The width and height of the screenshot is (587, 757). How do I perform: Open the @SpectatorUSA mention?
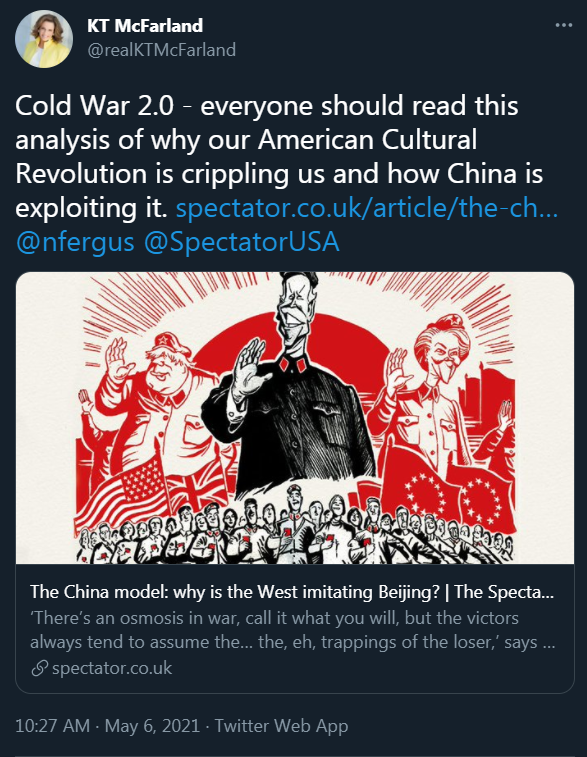pos(242,242)
